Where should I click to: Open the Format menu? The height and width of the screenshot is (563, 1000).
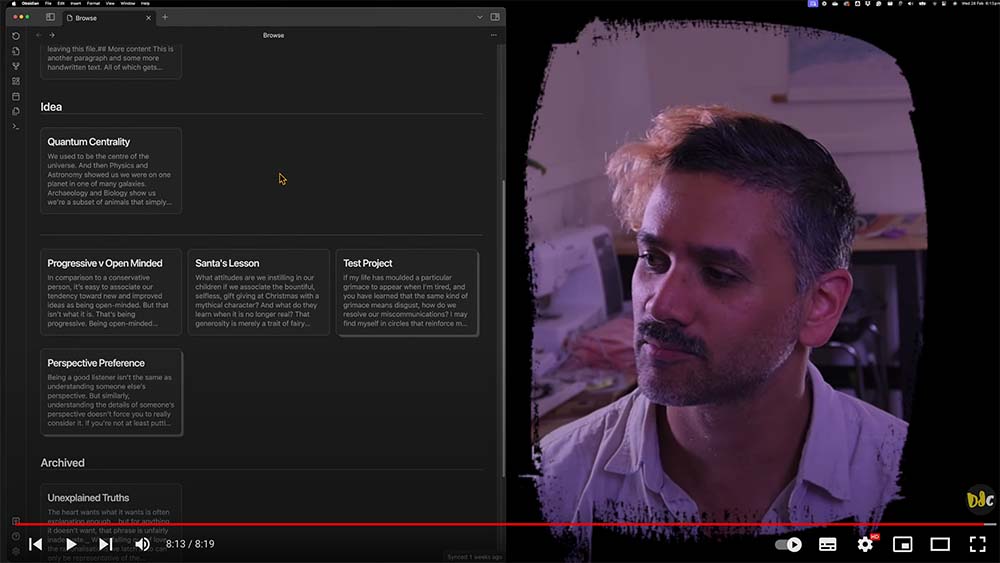click(93, 3)
